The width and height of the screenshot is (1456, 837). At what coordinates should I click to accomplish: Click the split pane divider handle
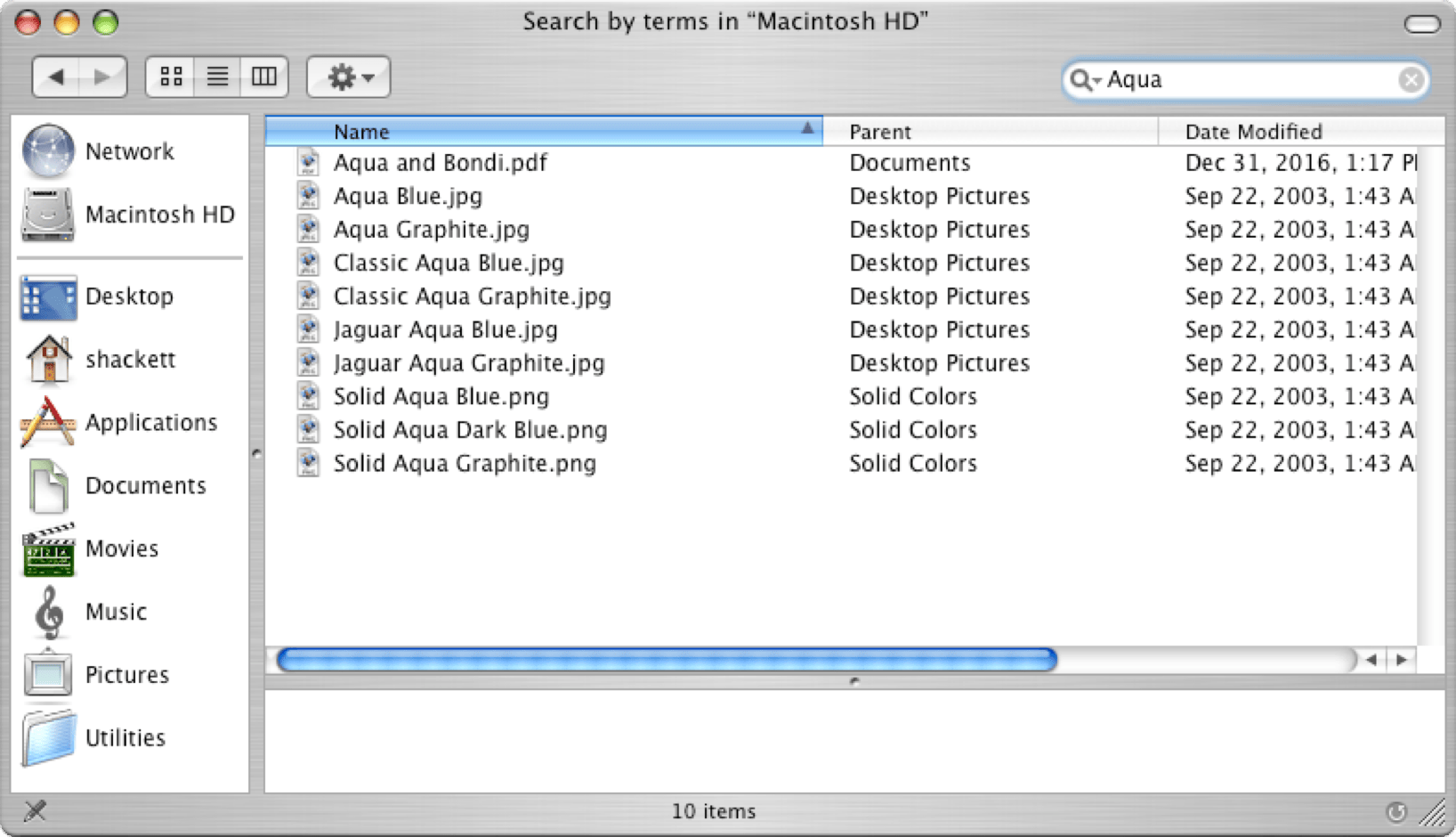point(854,681)
